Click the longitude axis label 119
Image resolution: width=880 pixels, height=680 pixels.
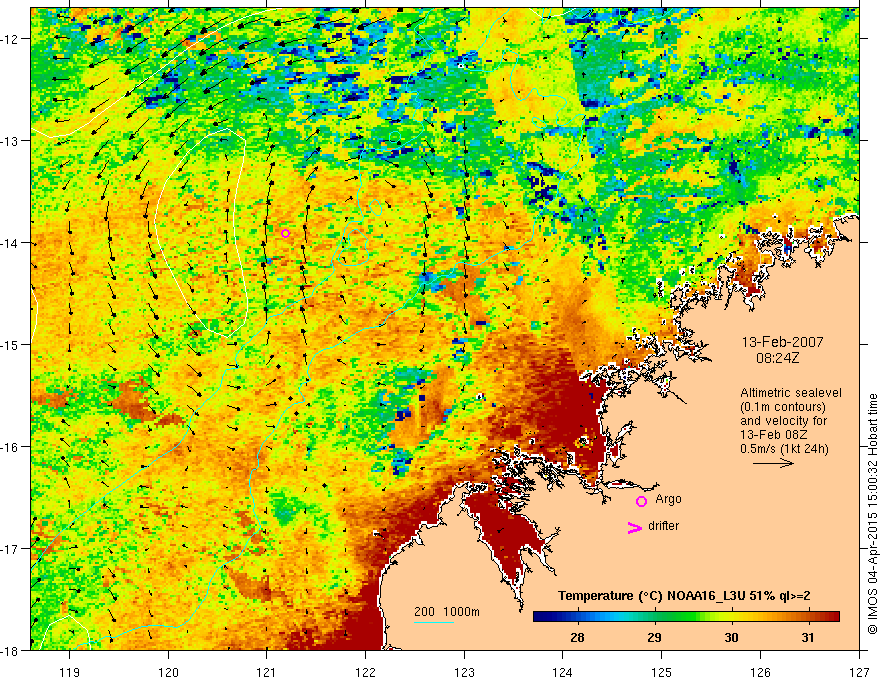[x=70, y=672]
